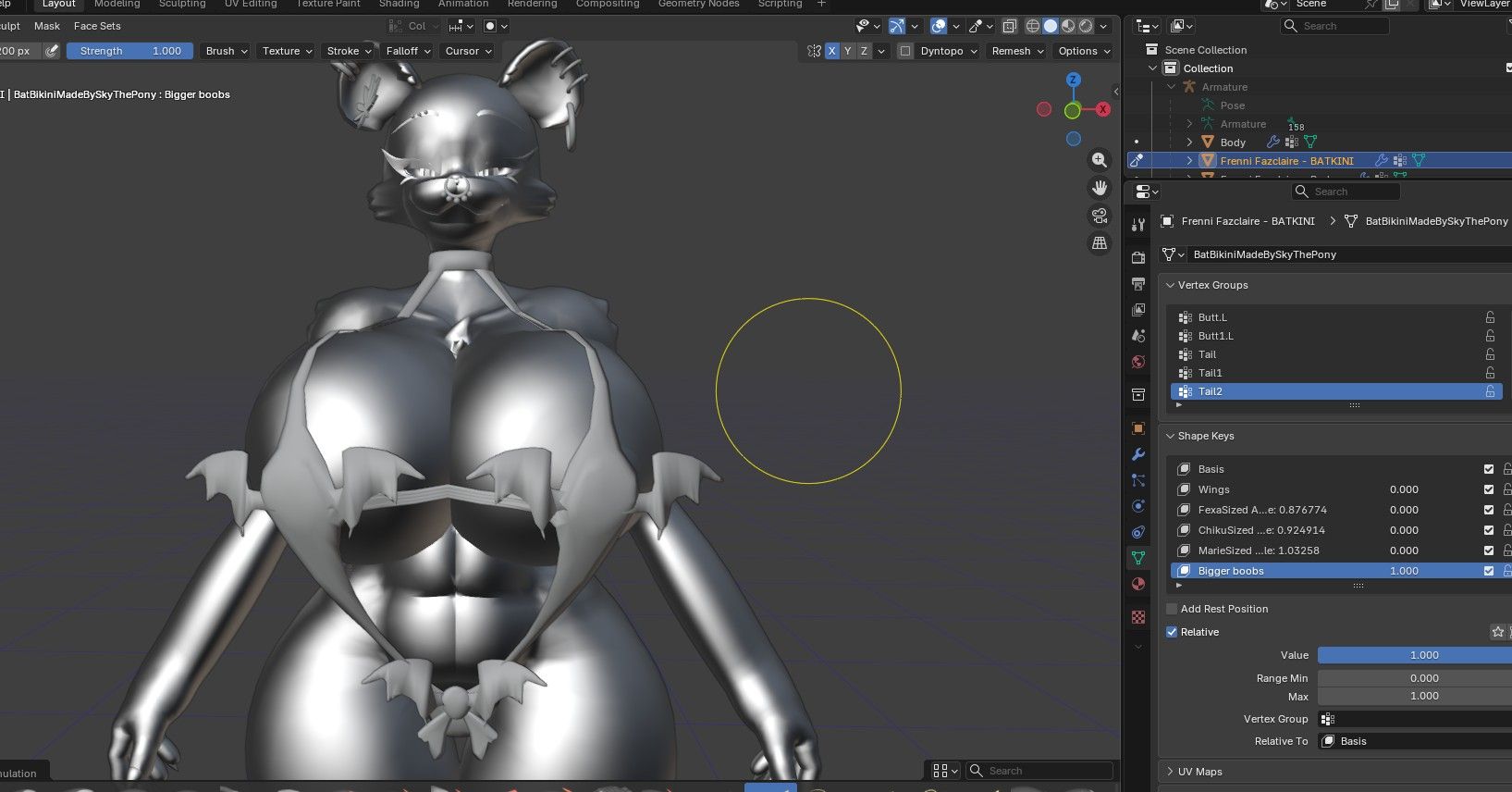Open the Scene properties tab icon
Image resolution: width=1512 pixels, height=792 pixels.
pos(1138,336)
